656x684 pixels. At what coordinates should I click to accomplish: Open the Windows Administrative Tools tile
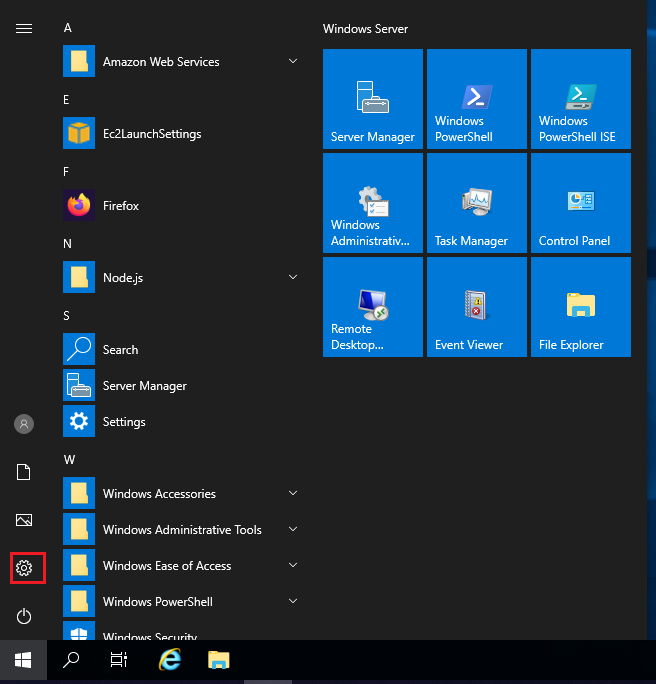[x=373, y=203]
